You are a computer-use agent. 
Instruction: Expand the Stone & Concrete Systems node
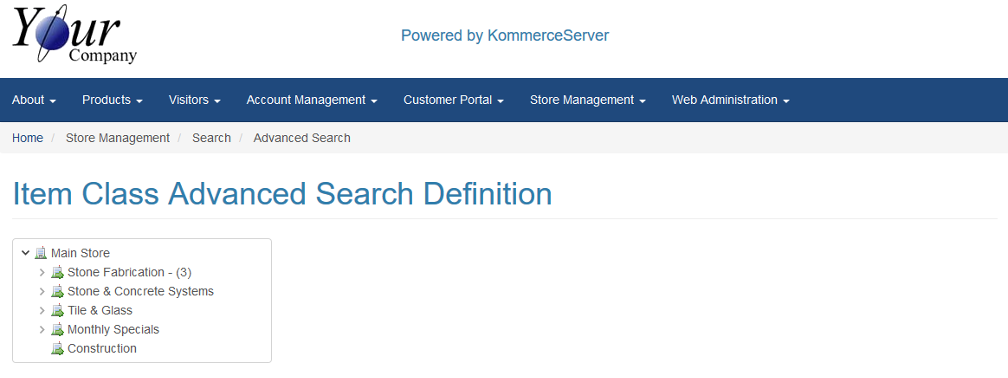pyautogui.click(x=42, y=291)
